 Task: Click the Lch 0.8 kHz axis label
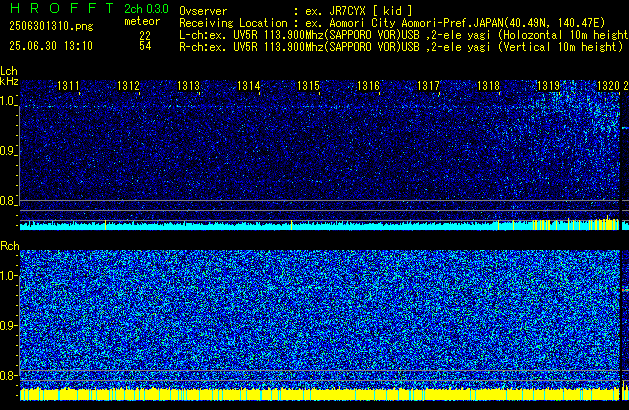click(x=8, y=201)
